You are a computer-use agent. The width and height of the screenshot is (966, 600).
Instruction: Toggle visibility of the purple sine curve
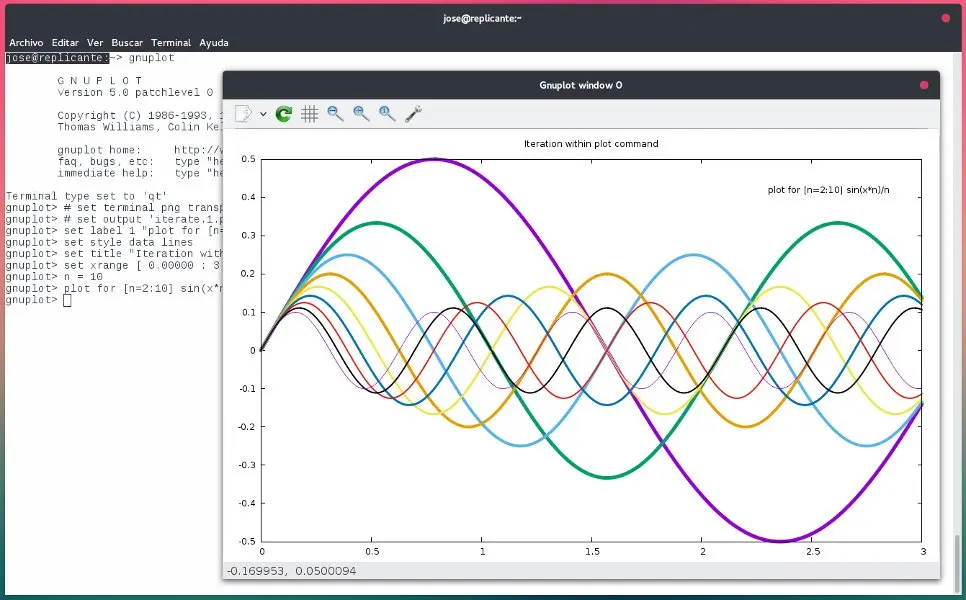[433, 160]
